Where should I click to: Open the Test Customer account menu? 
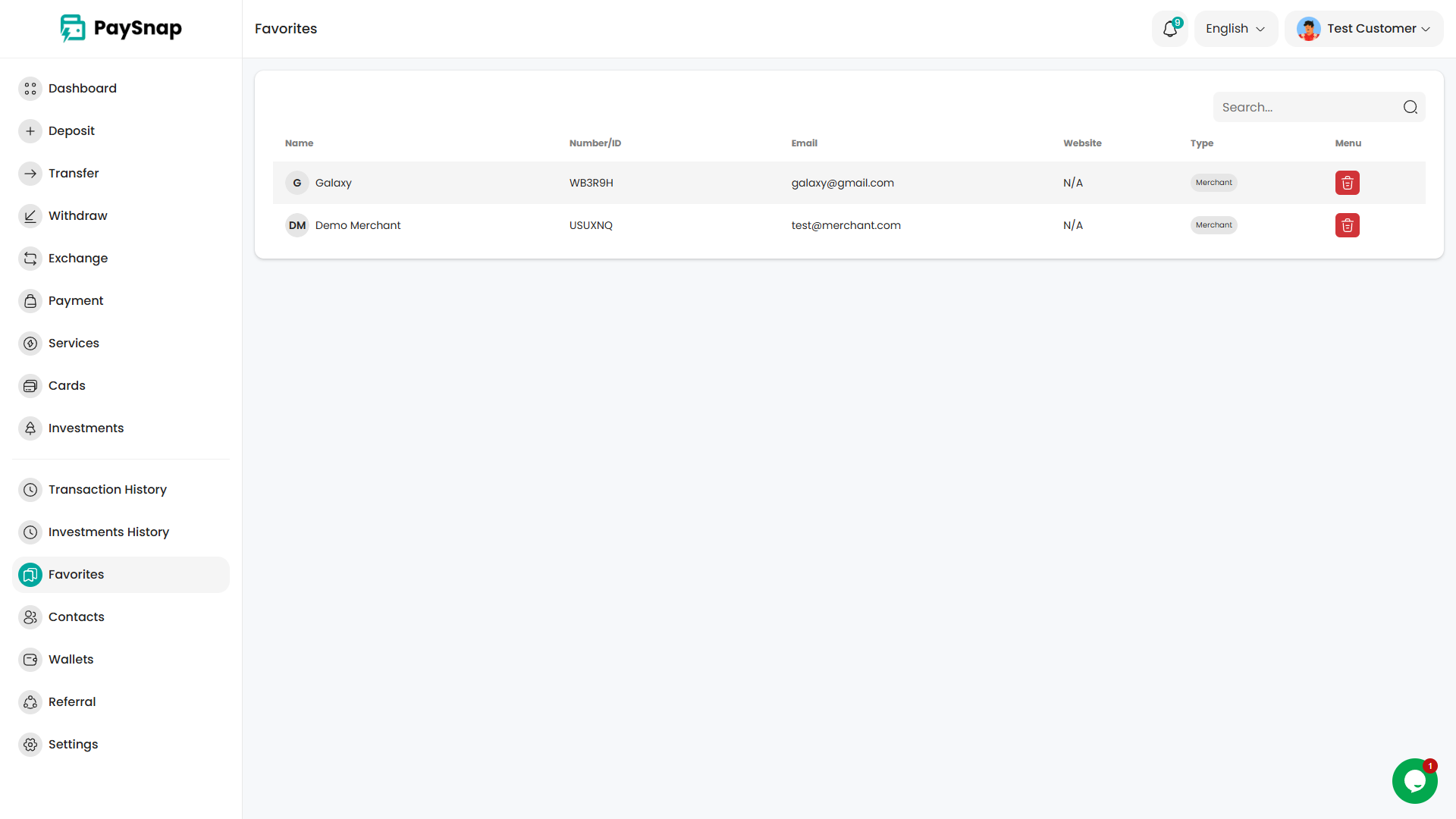[x=1363, y=29]
